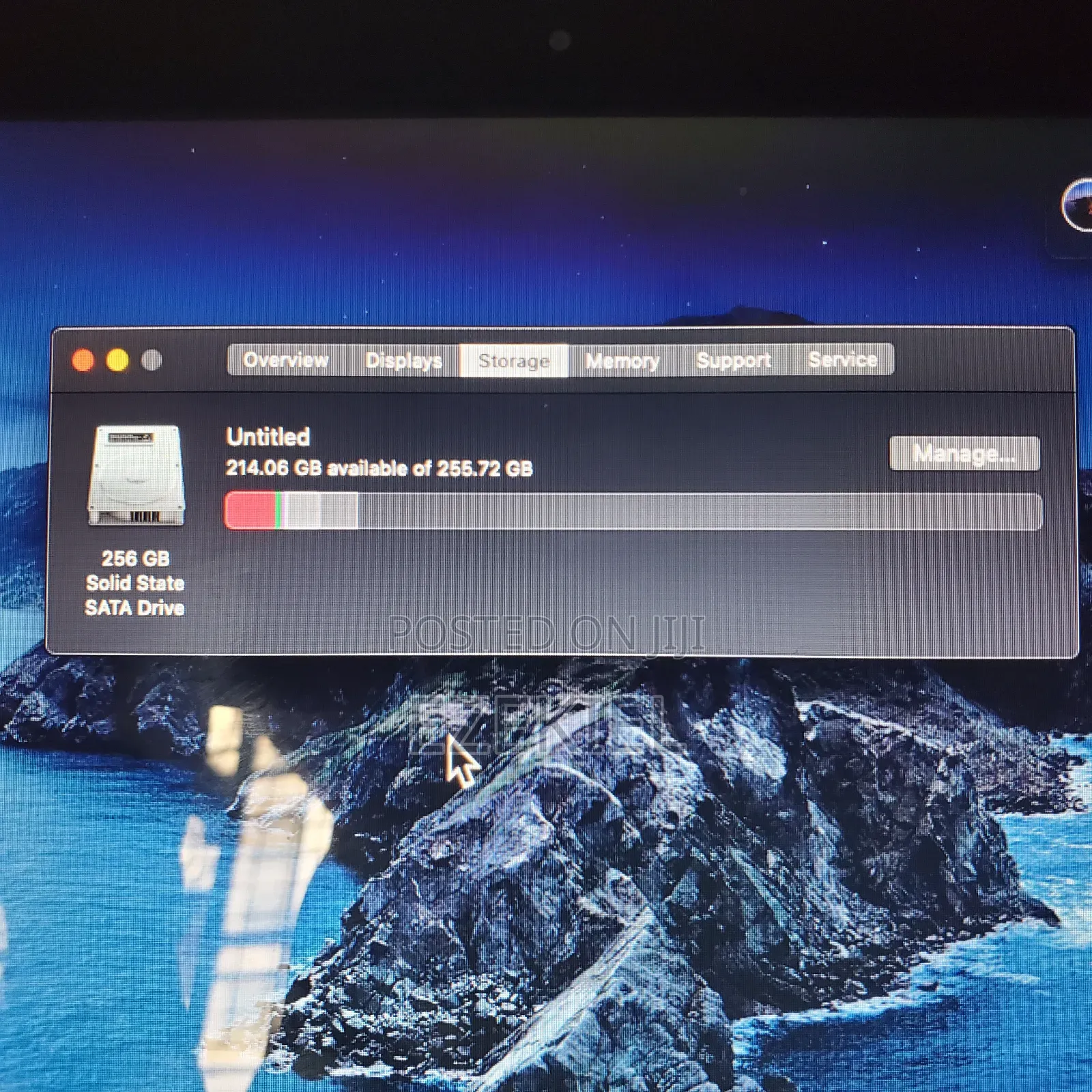Screen dimensions: 1092x1092
Task: Open the Displays tab
Action: [403, 360]
